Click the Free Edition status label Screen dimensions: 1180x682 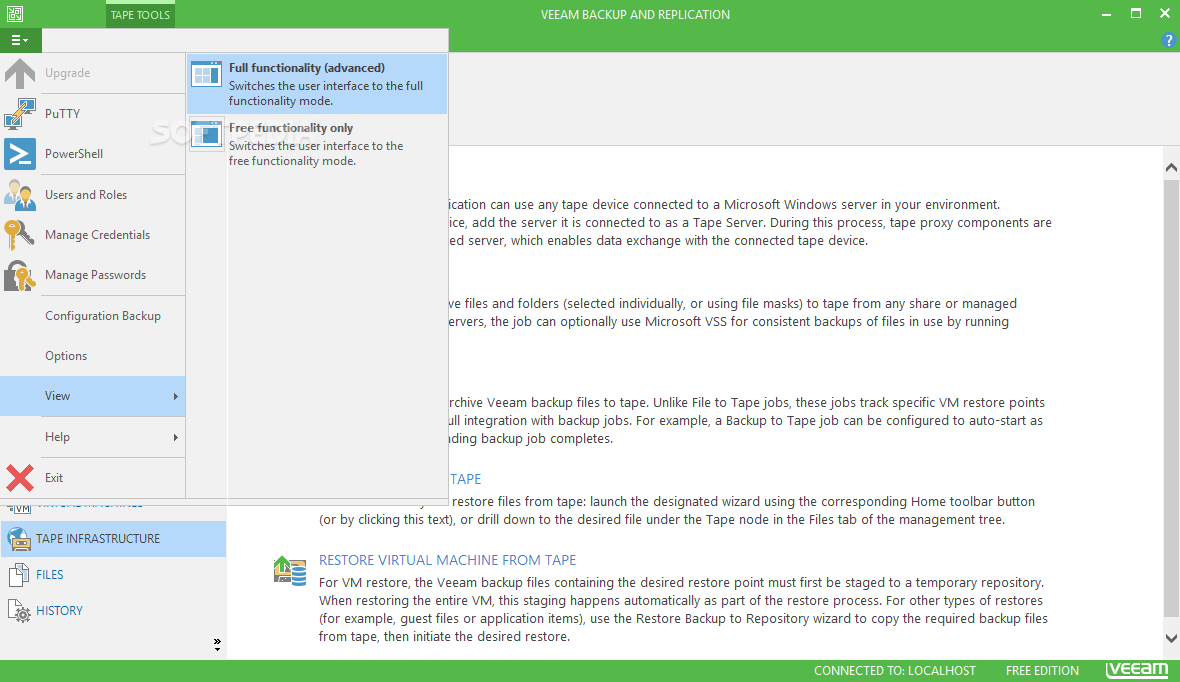tap(1042, 671)
